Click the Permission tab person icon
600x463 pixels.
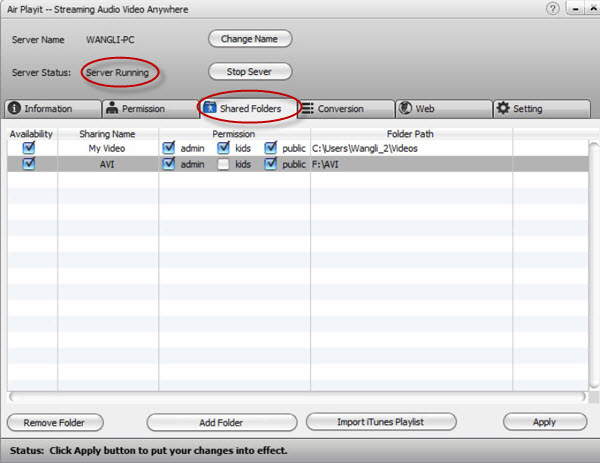[112, 108]
